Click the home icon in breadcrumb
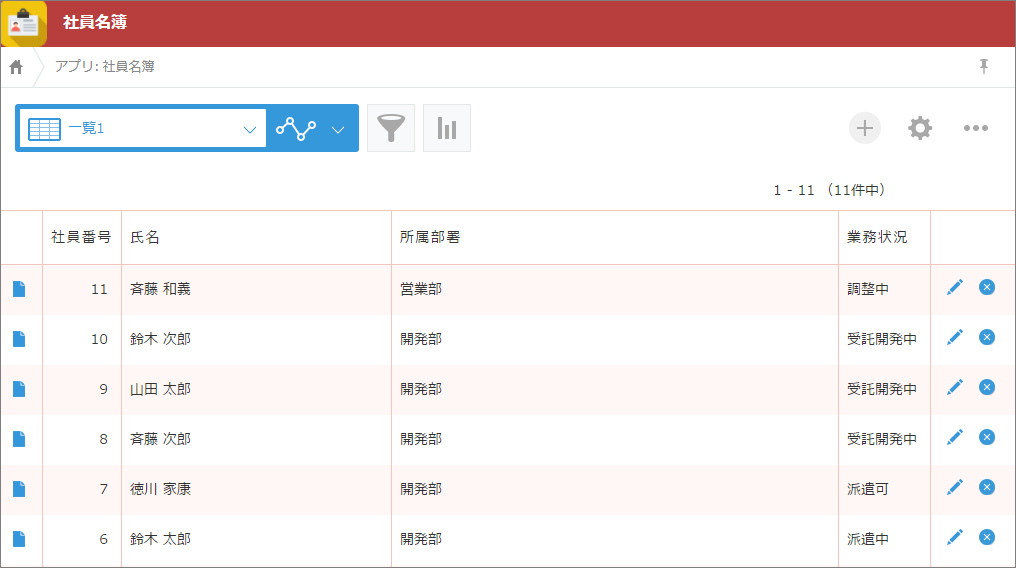This screenshot has width=1016, height=568. (16, 67)
